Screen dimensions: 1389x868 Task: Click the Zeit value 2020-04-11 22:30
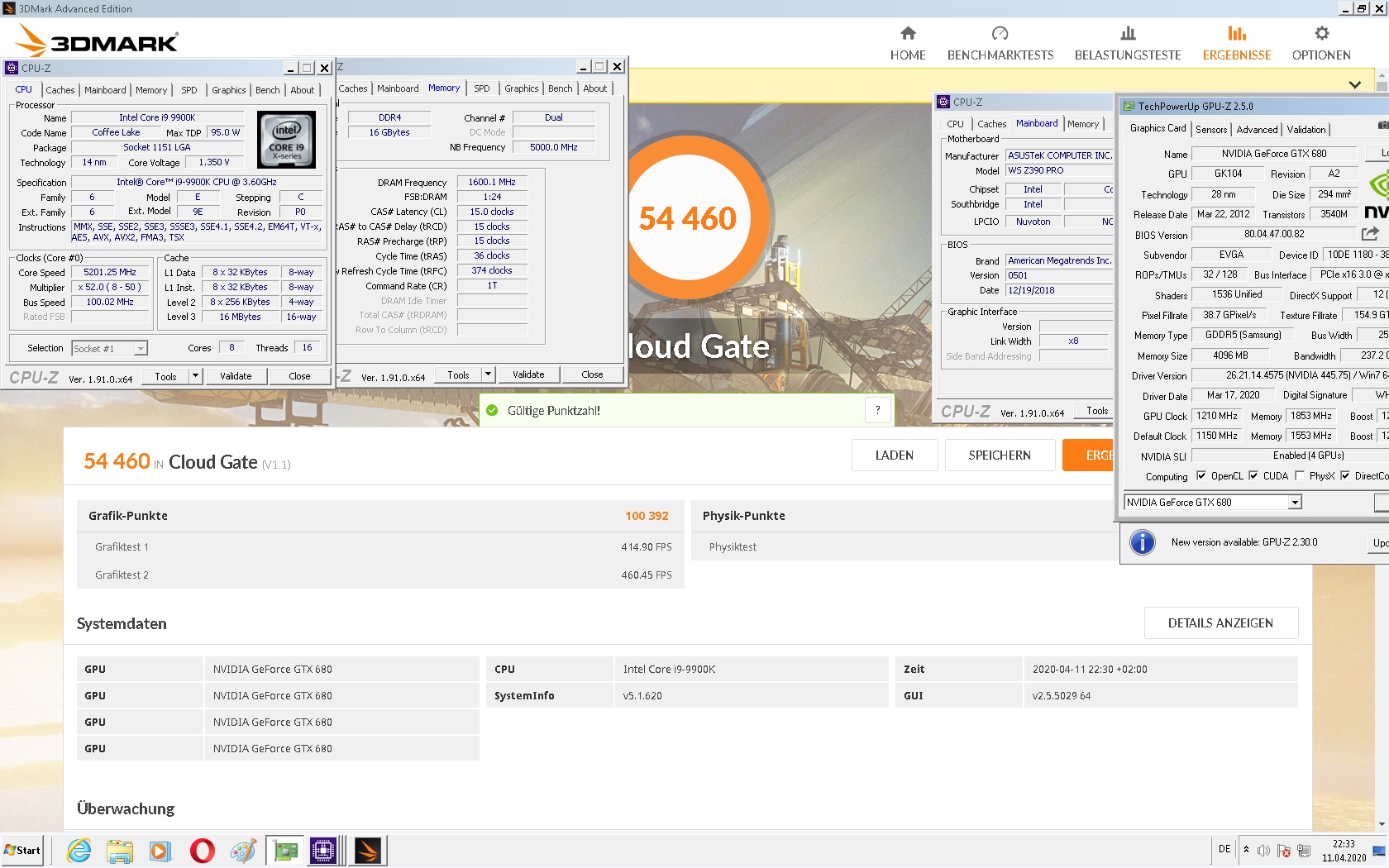click(1090, 670)
